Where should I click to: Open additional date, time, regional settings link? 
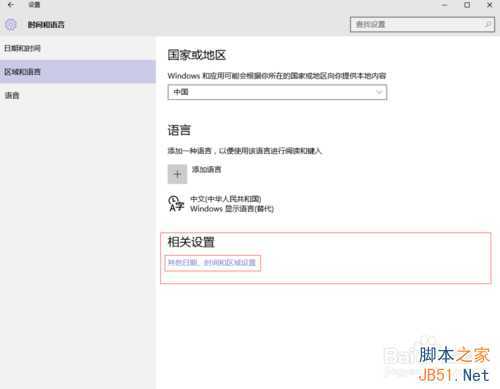coord(212,262)
